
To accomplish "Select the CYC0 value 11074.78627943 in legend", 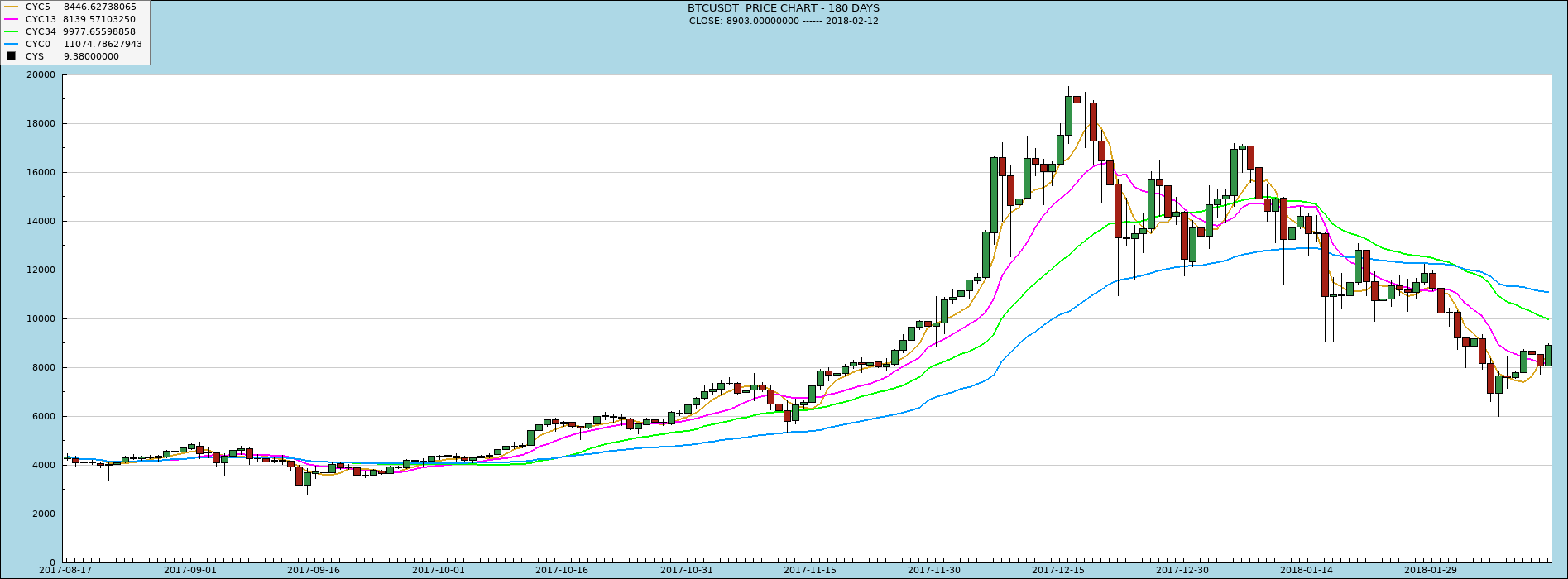I will [x=103, y=44].
